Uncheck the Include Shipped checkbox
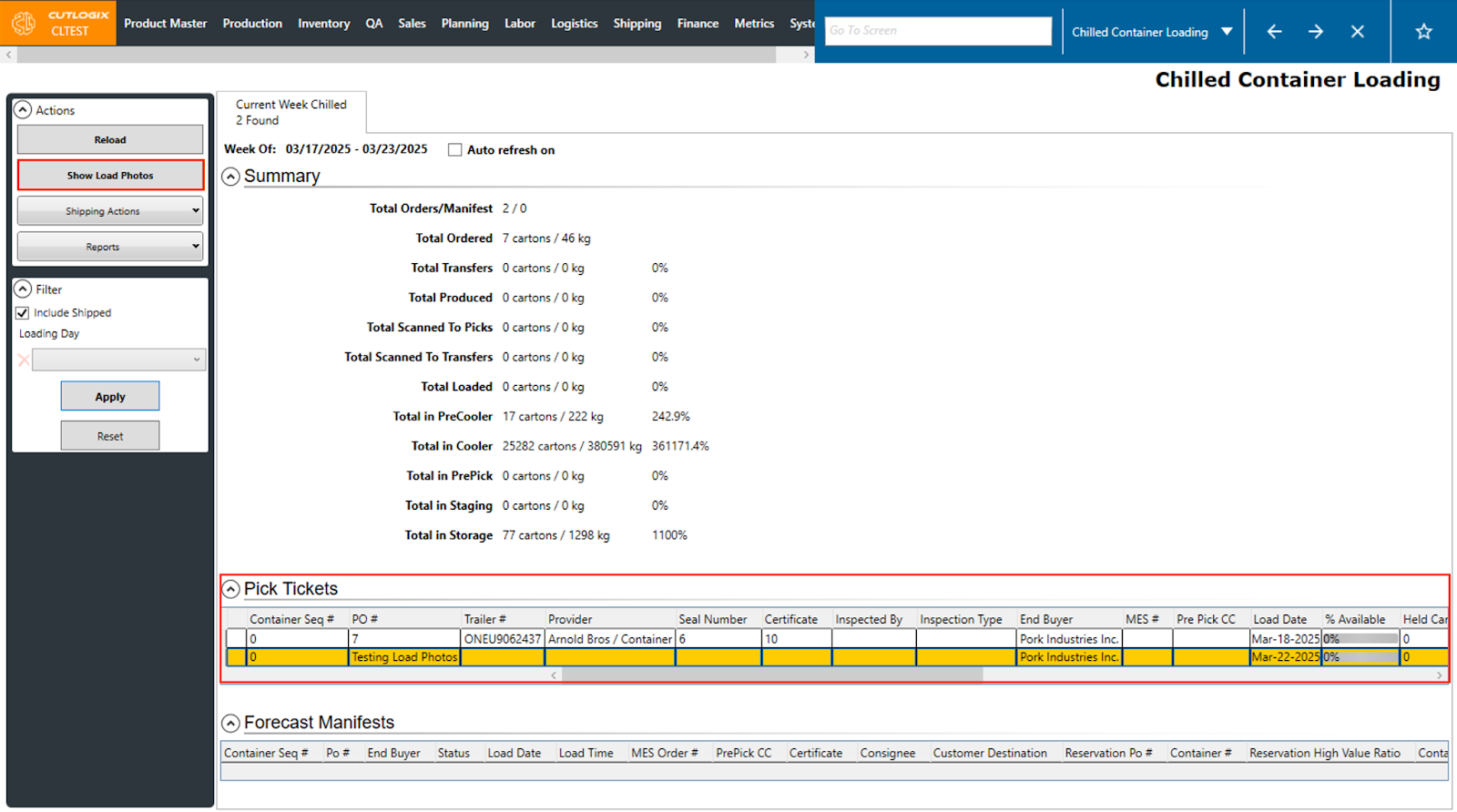1457x812 pixels. pos(23,313)
